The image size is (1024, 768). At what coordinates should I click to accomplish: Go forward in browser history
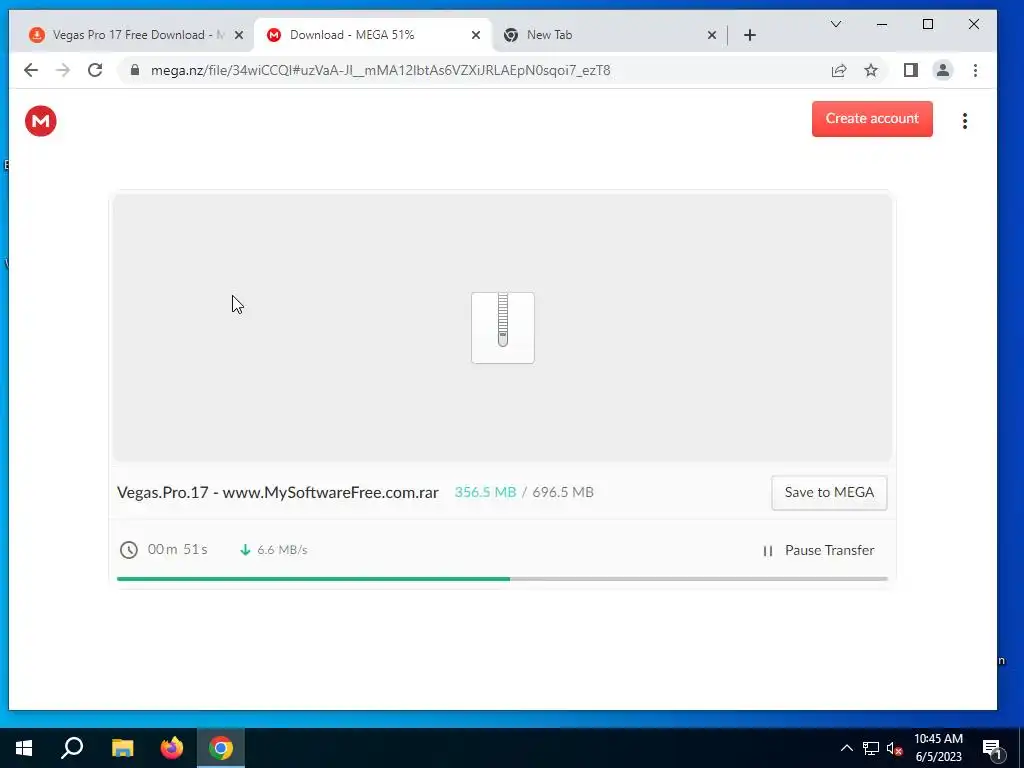point(63,71)
